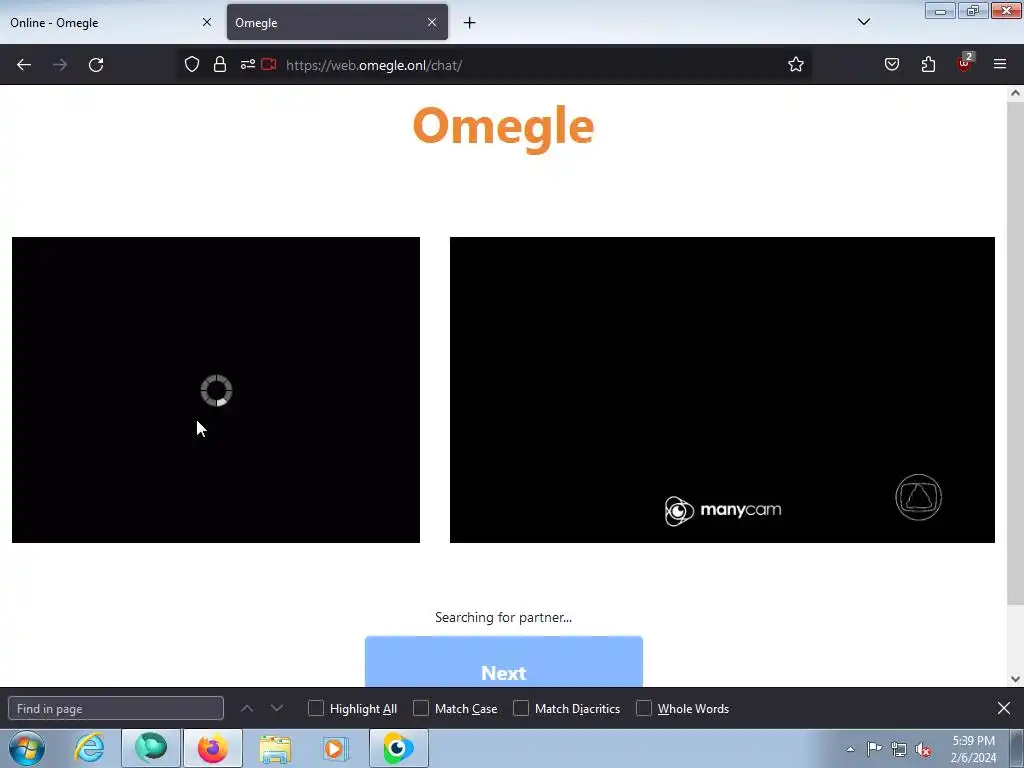
Task: Open the Firefox application menu
Action: click(x=1000, y=64)
